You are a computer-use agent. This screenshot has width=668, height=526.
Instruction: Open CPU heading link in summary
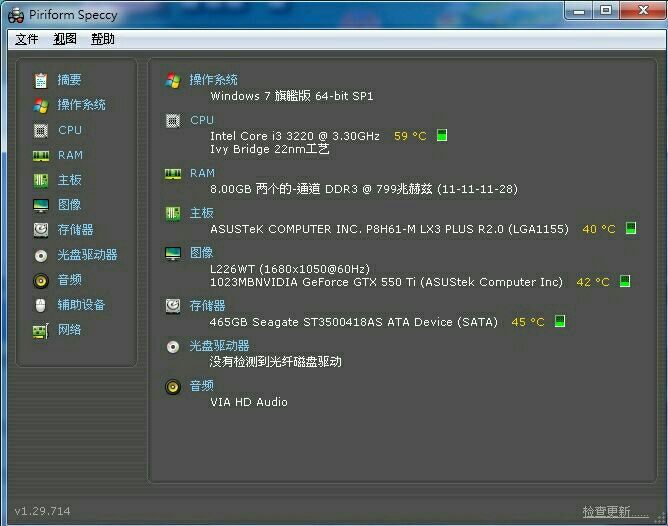[202, 120]
